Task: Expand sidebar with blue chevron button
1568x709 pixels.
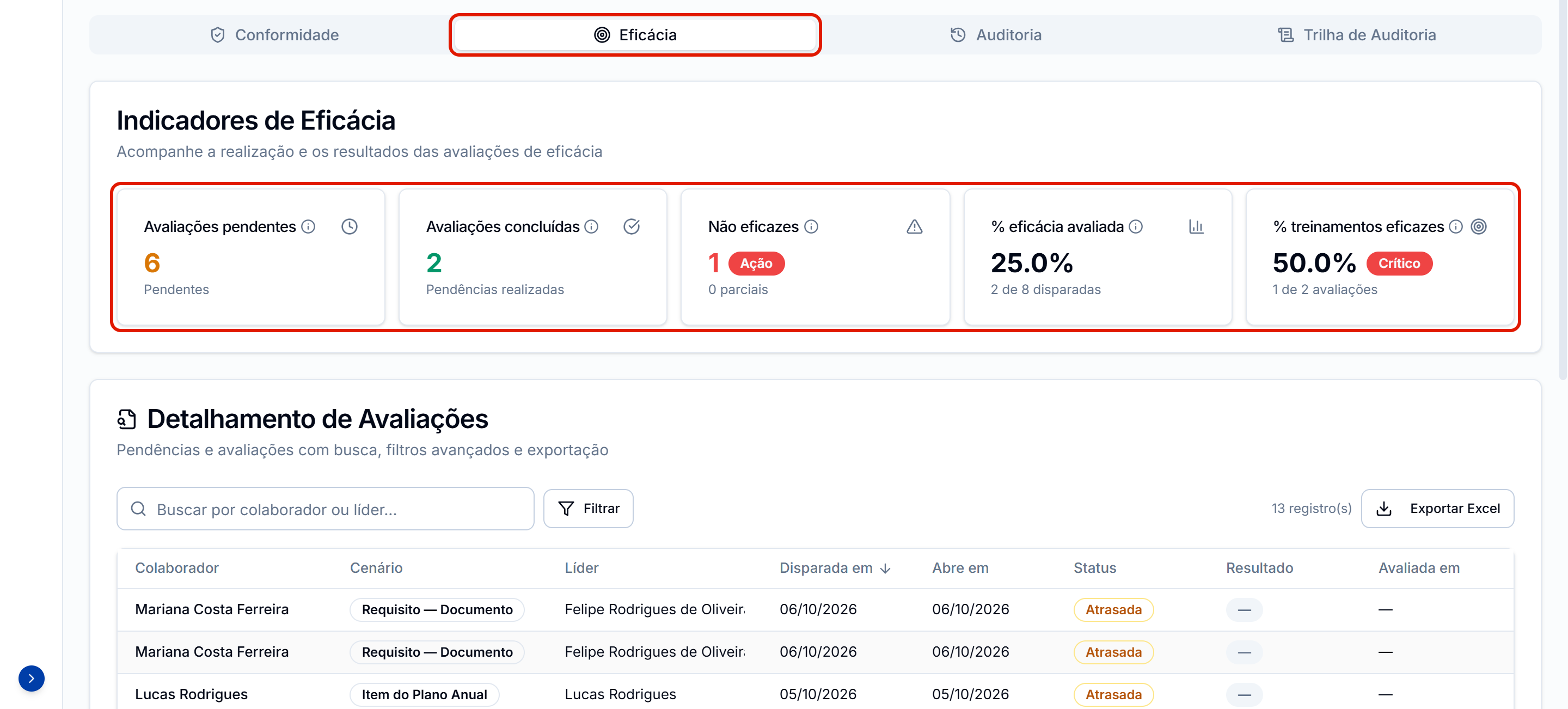Action: pos(31,678)
